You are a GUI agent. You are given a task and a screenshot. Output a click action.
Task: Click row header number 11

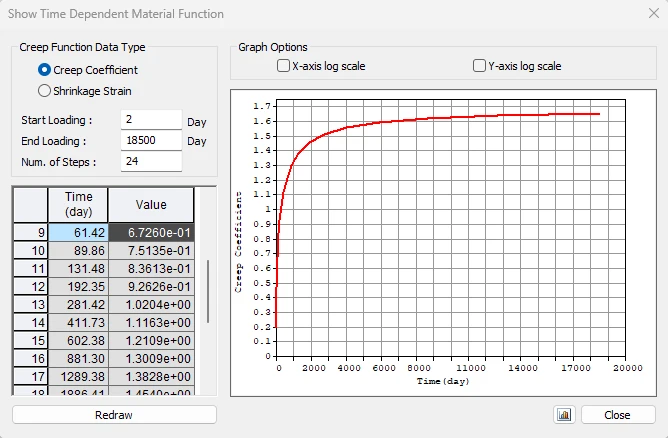pyautogui.click(x=31, y=268)
